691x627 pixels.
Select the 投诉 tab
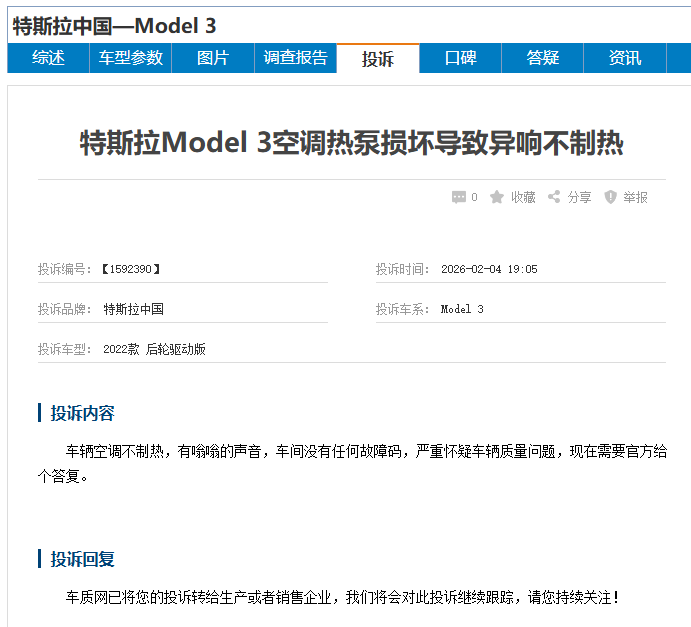(x=377, y=59)
